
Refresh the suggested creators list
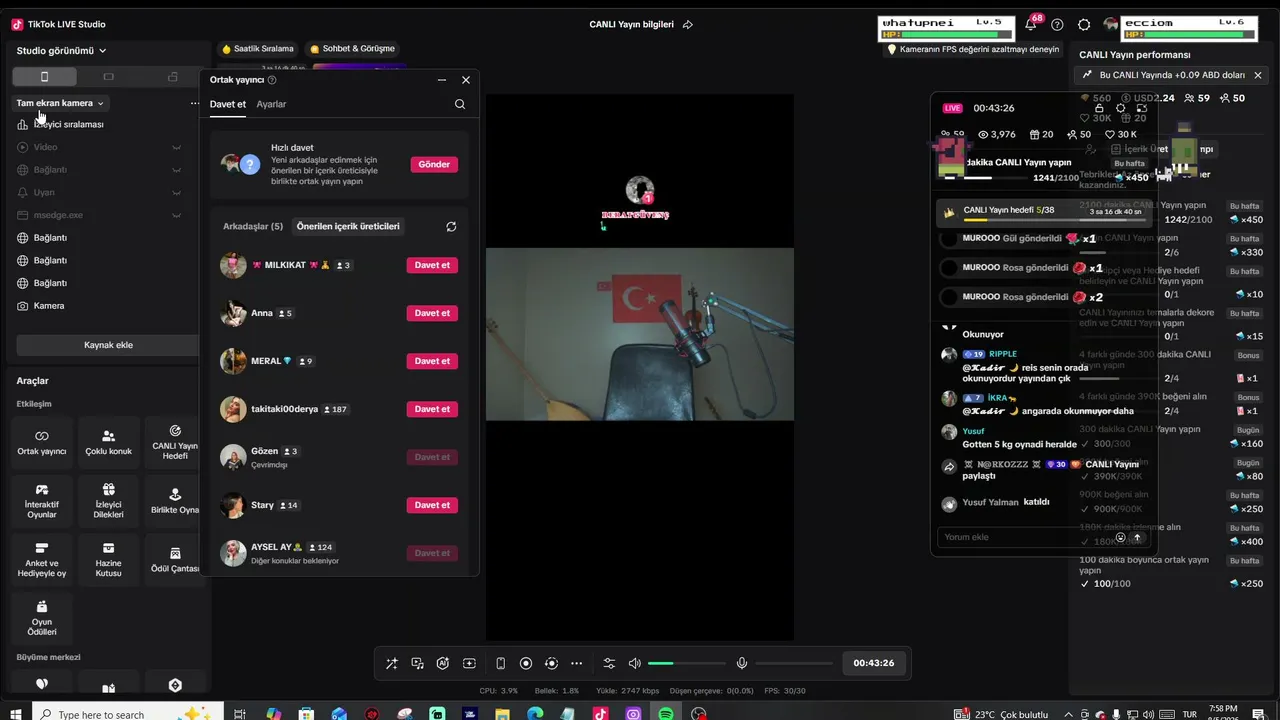pos(451,227)
